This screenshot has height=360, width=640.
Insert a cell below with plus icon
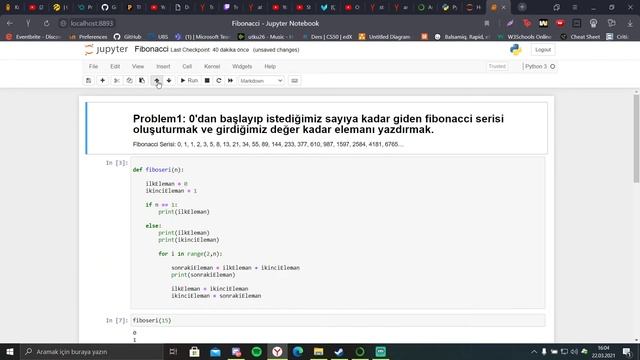[x=102, y=81]
